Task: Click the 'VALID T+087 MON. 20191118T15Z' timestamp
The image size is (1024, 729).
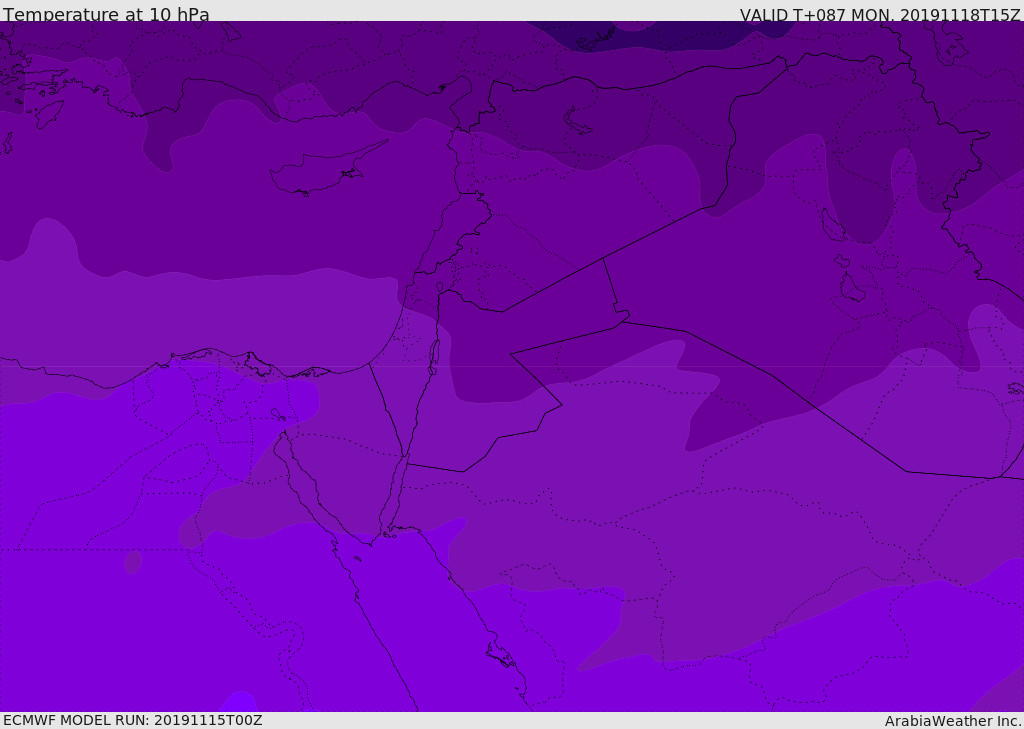Action: (880, 14)
